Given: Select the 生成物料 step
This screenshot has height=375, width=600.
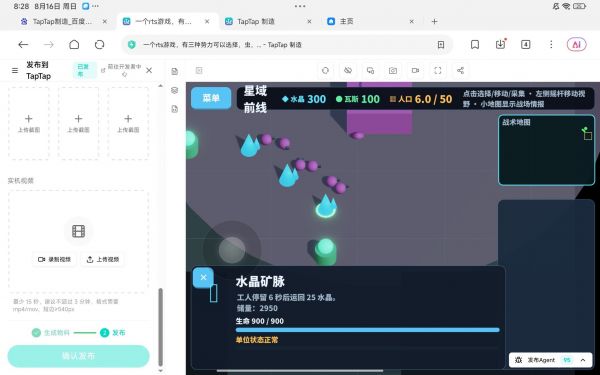Looking at the screenshot, I should (51, 333).
